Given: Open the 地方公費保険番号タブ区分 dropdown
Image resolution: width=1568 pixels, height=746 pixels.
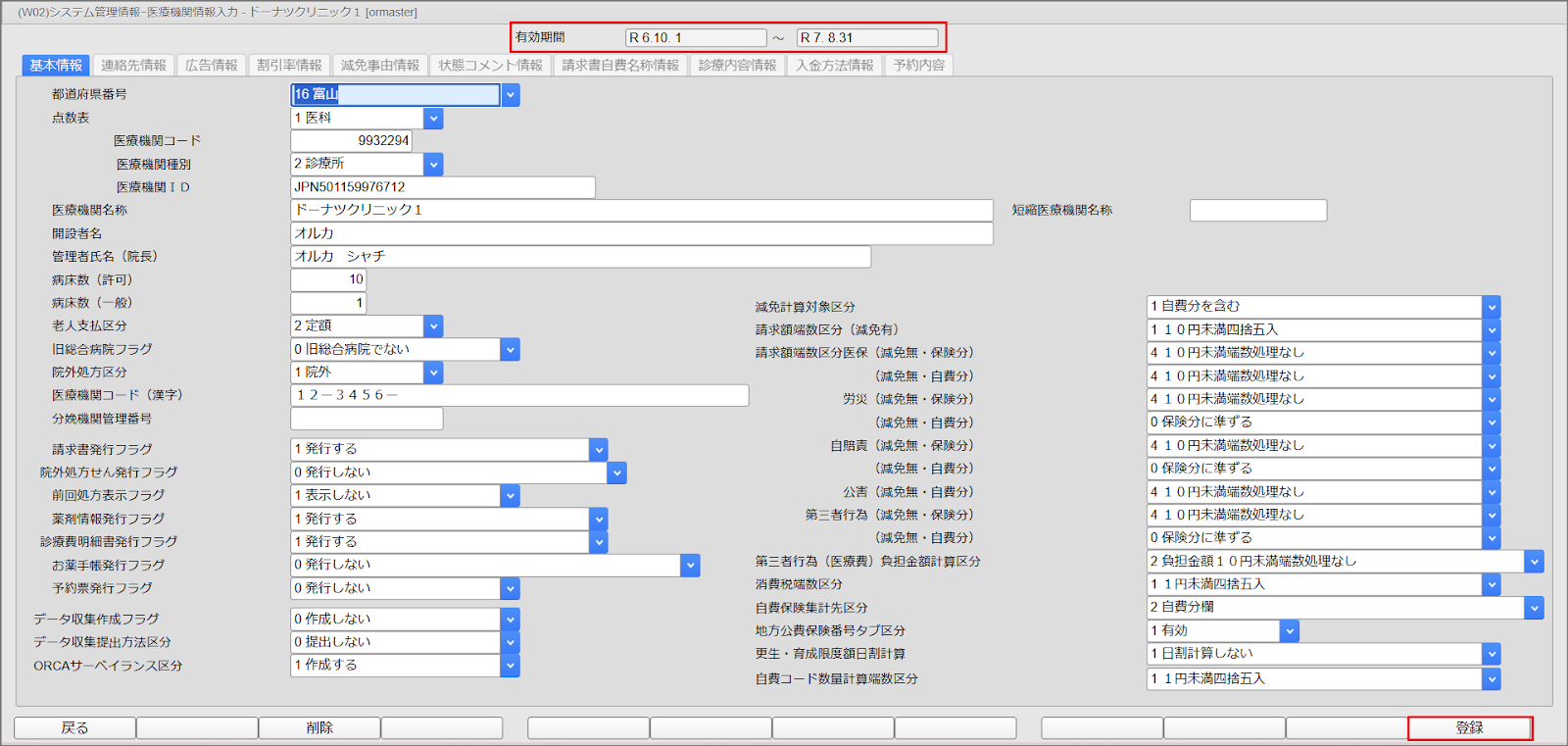Looking at the screenshot, I should coord(1290,631).
